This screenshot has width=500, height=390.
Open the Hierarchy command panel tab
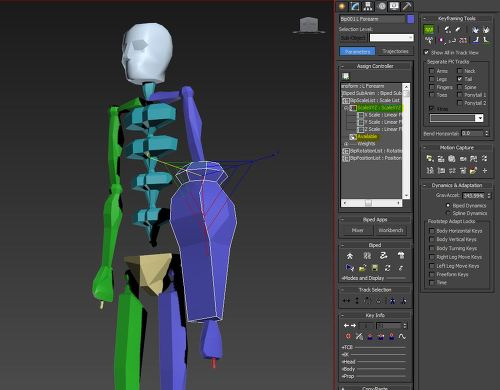click(368, 6)
